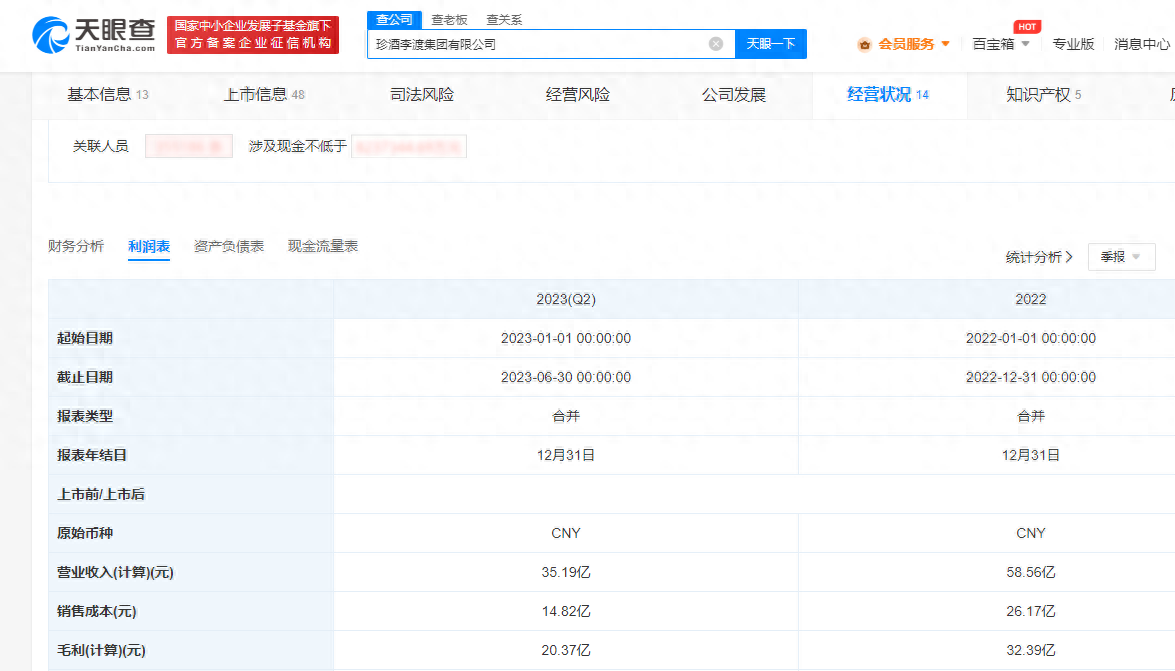Screen dimensions: 1175x671
Task: Go to the 上市信息 tab
Action: (264, 94)
